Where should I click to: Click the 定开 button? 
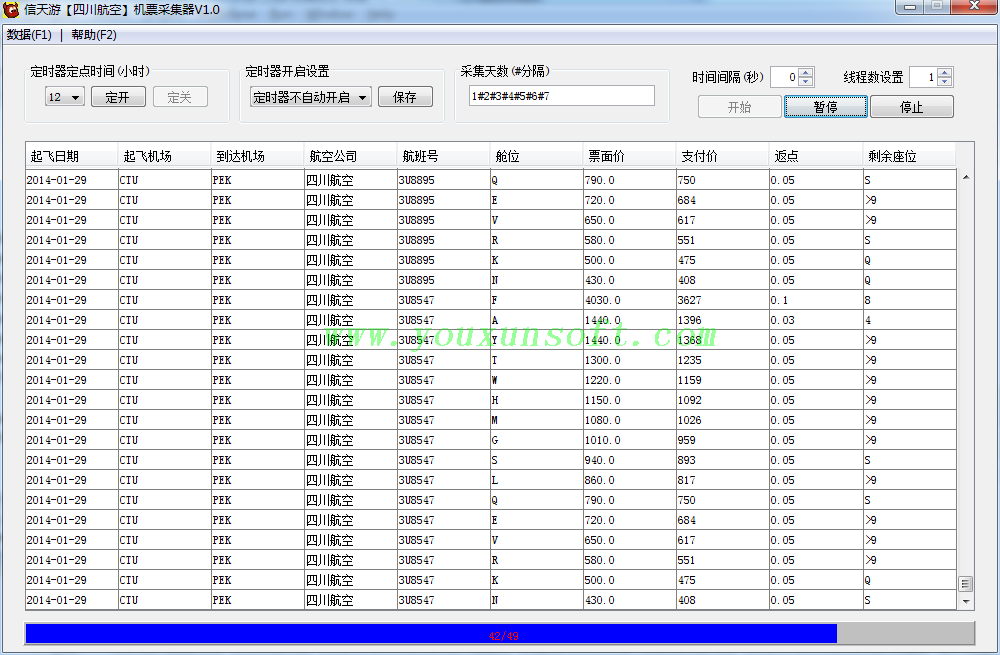pyautogui.click(x=118, y=97)
